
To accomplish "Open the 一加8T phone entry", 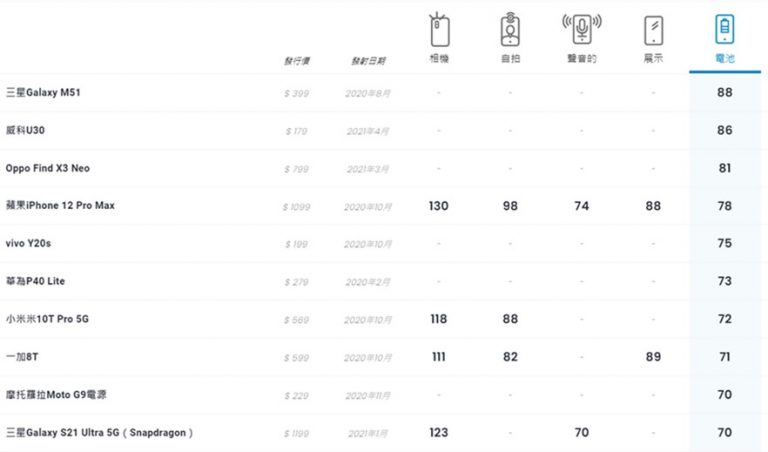I will click(22, 357).
